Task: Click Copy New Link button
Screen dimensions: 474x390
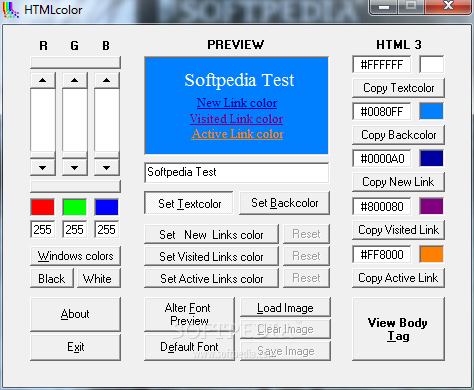Action: (398, 182)
